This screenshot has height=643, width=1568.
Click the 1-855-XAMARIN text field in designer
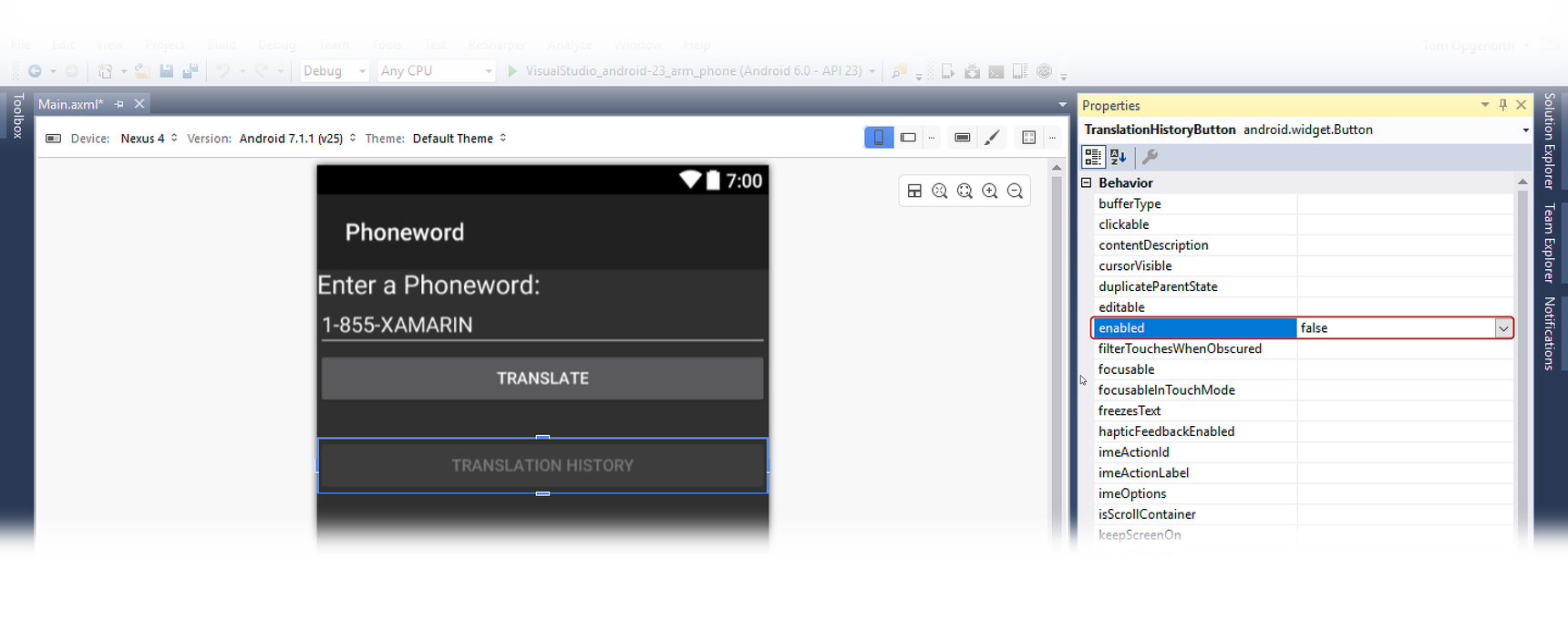(542, 326)
